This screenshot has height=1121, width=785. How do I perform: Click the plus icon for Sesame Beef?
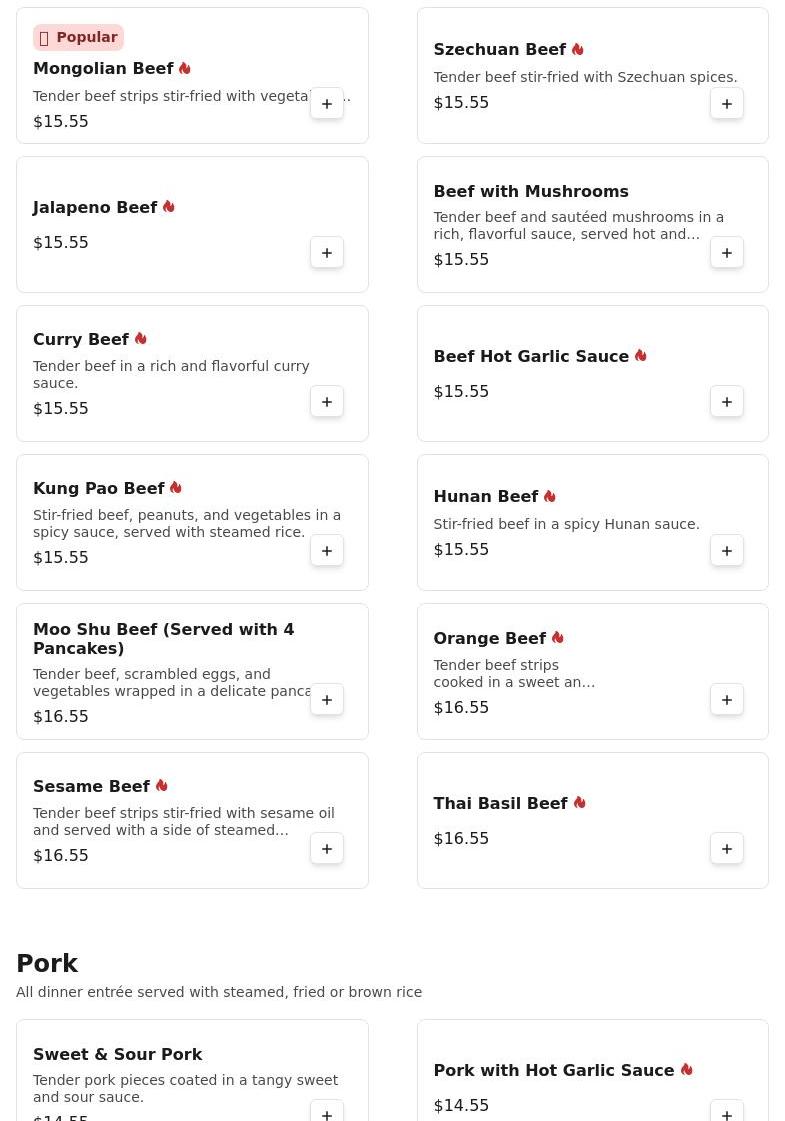tap(327, 849)
